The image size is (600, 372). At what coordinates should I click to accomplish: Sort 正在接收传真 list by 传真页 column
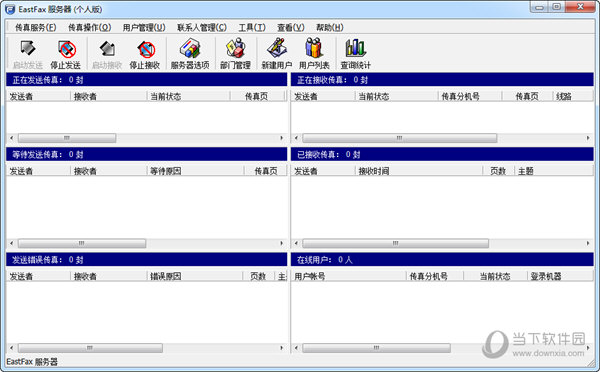click(x=527, y=96)
